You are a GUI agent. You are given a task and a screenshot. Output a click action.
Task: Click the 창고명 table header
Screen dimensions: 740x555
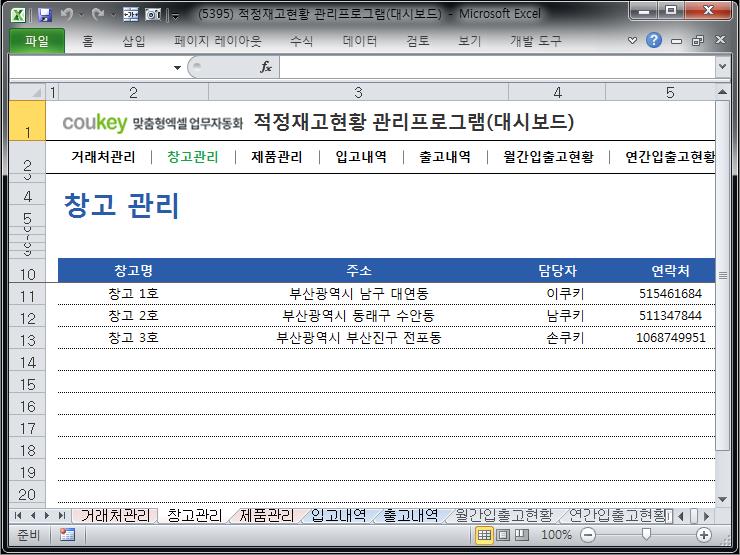[x=133, y=270]
